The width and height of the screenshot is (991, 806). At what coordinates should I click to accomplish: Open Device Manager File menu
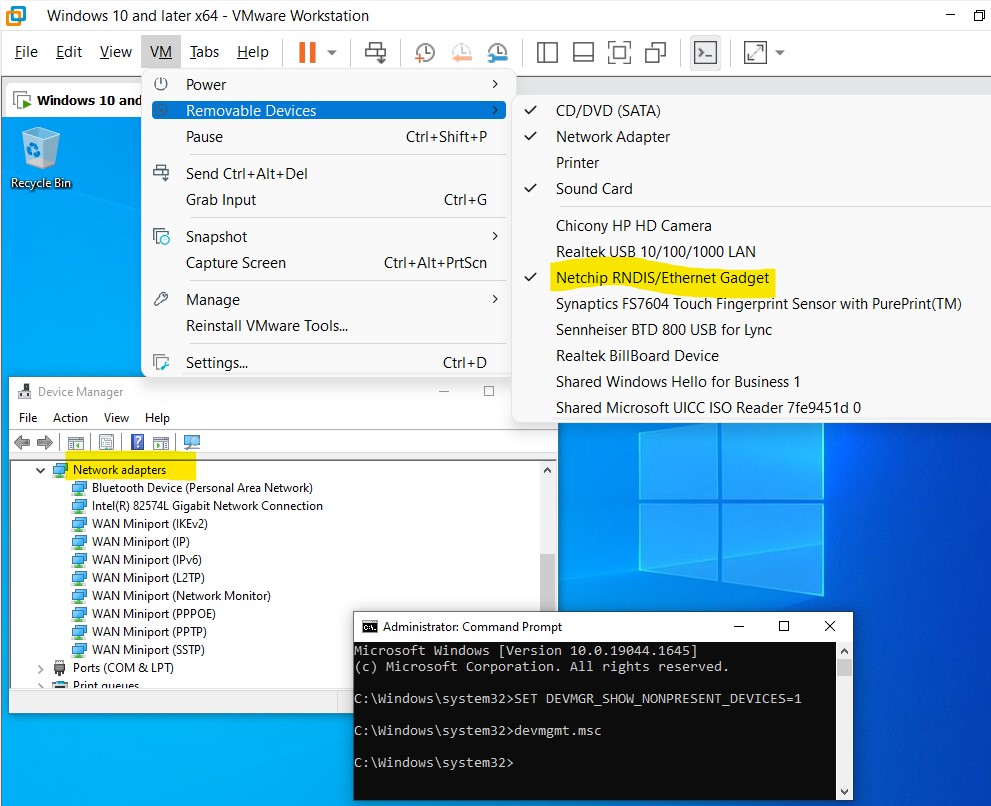(28, 417)
